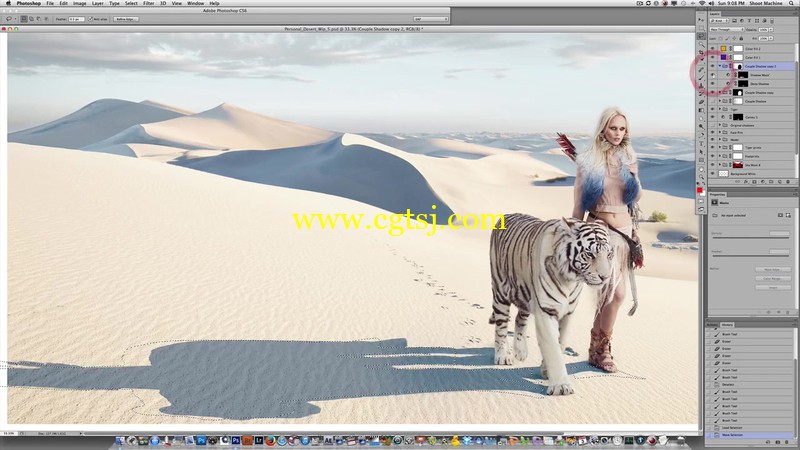Viewport: 800px width, 450px height.
Task: Hide the Color Fill 2 layer
Action: [x=713, y=48]
